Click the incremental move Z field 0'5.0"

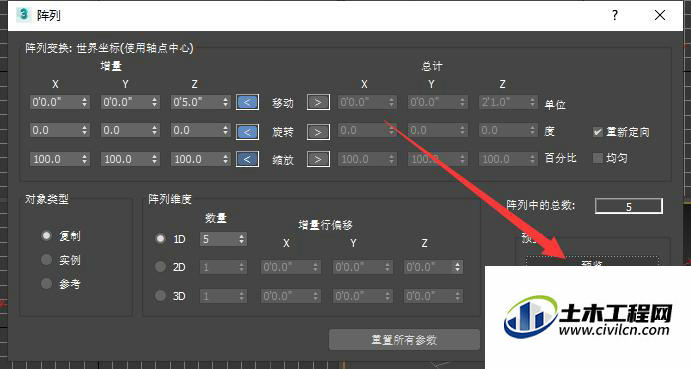(201, 102)
